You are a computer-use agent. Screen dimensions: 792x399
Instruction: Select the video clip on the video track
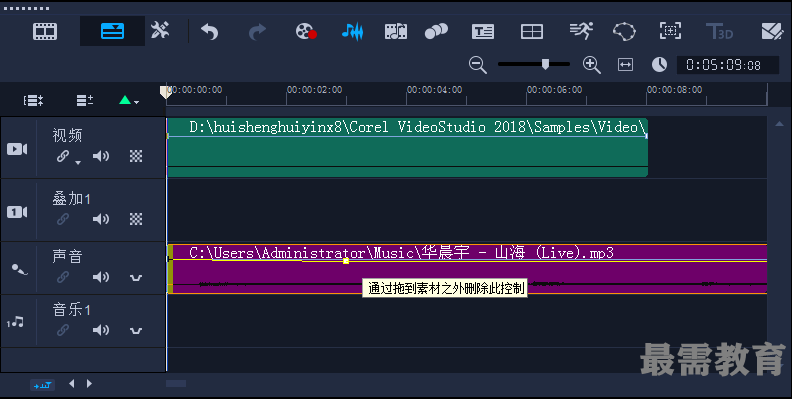407,147
